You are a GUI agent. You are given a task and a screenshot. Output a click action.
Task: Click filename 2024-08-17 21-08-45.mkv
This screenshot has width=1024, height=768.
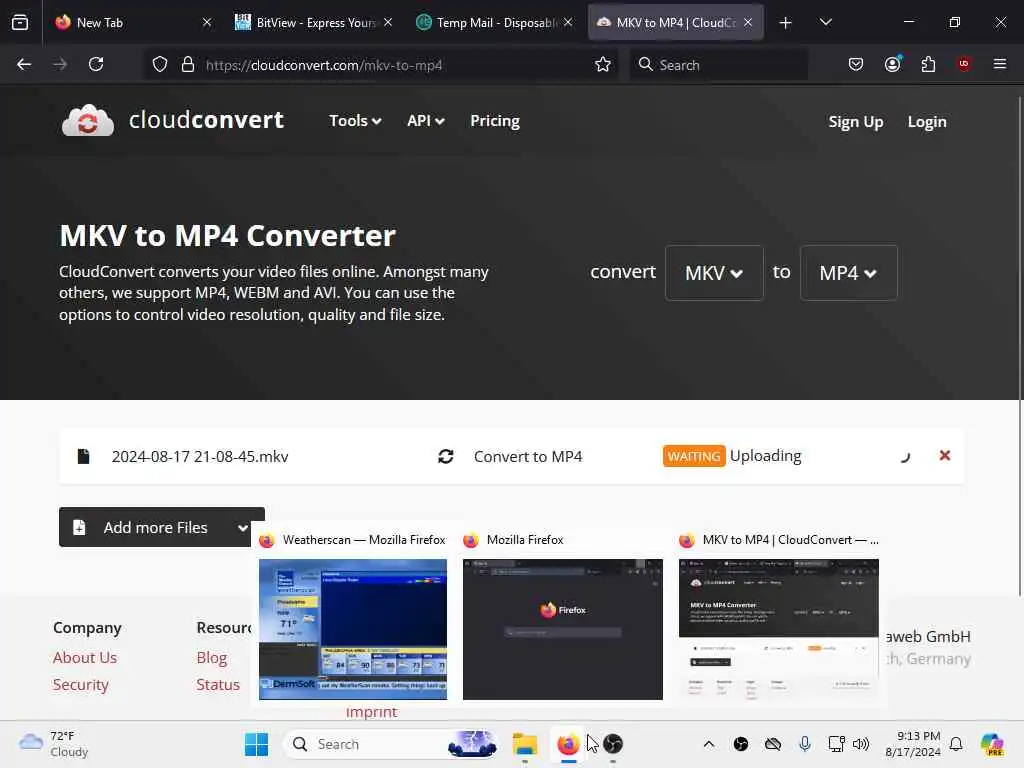pos(200,456)
